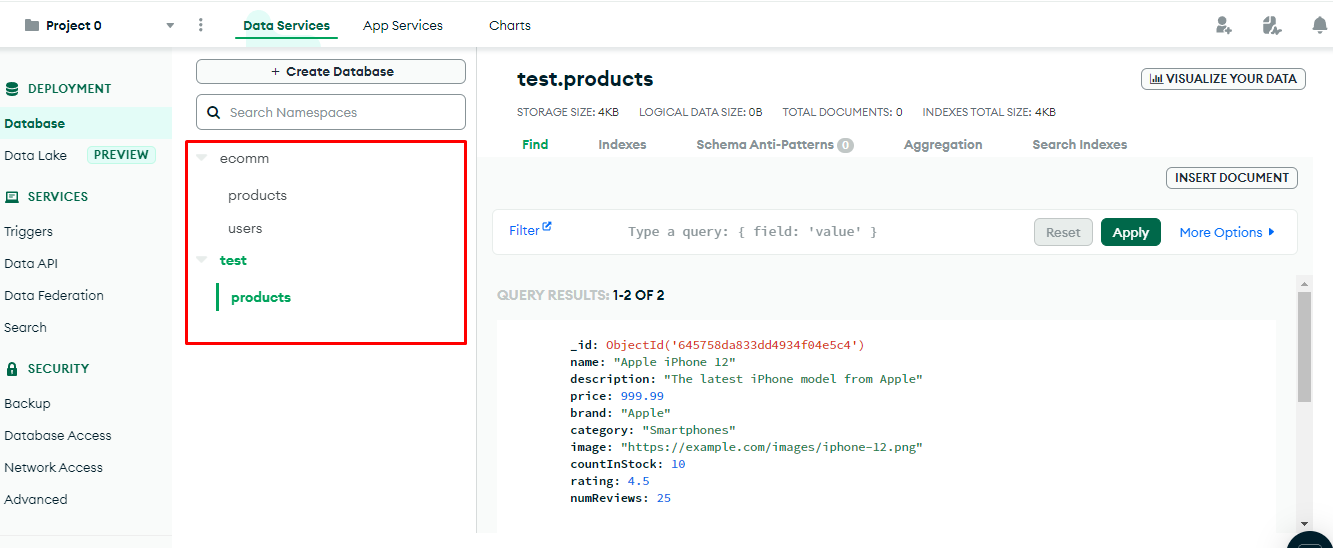This screenshot has height=548, width=1333.
Task: Click the Insert Document button
Action: pos(1231,178)
